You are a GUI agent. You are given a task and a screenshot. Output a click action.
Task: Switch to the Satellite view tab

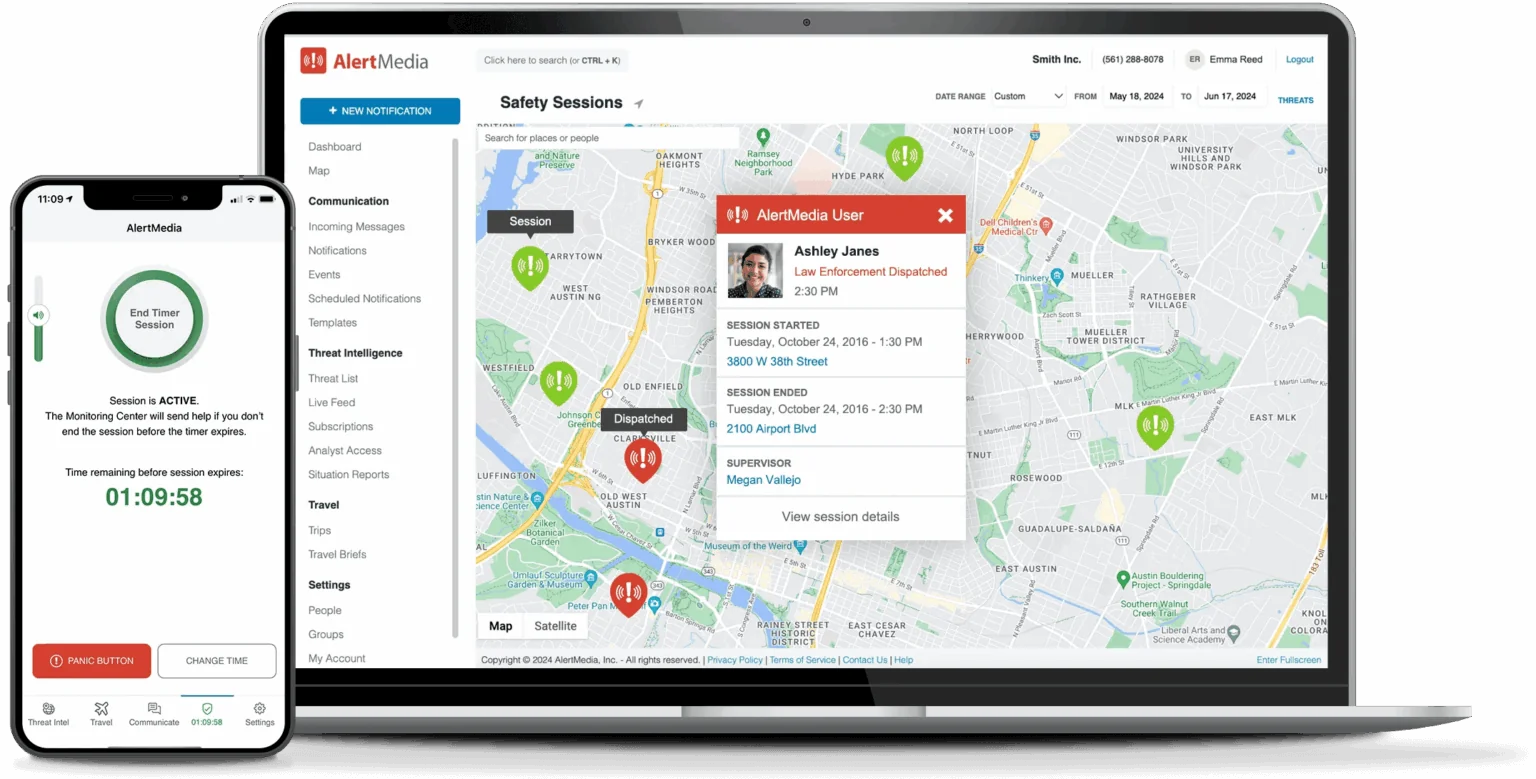click(x=556, y=626)
